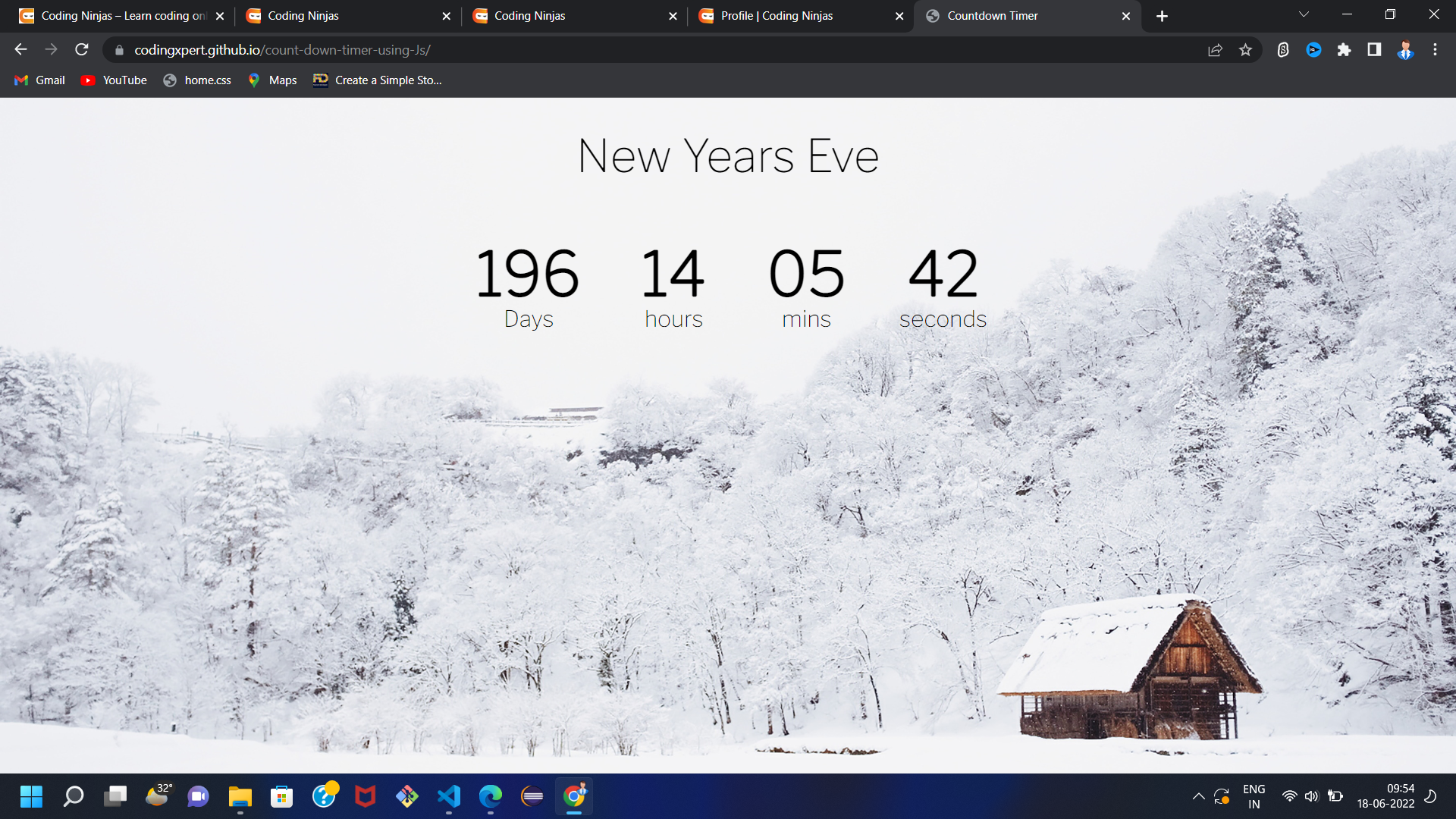
Task: Toggle the browser side panel
Action: pyautogui.click(x=1374, y=50)
